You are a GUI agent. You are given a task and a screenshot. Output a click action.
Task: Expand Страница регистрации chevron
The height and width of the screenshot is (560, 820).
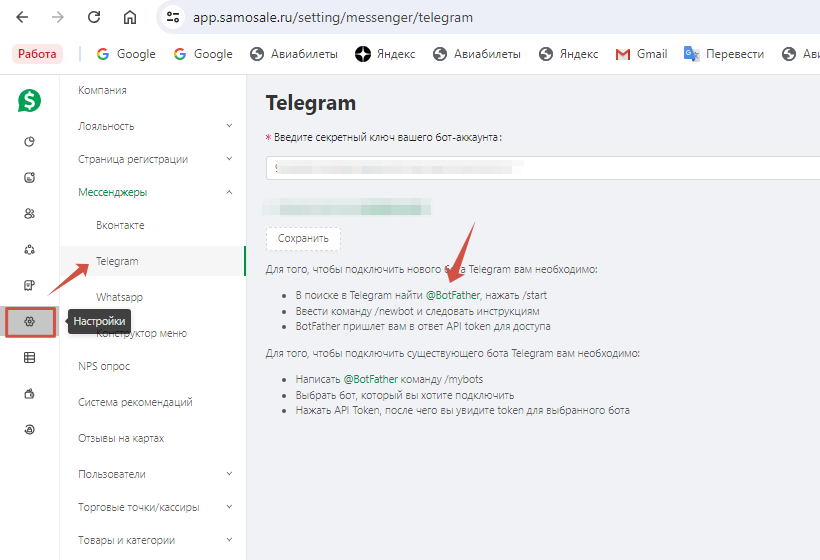(x=229, y=159)
